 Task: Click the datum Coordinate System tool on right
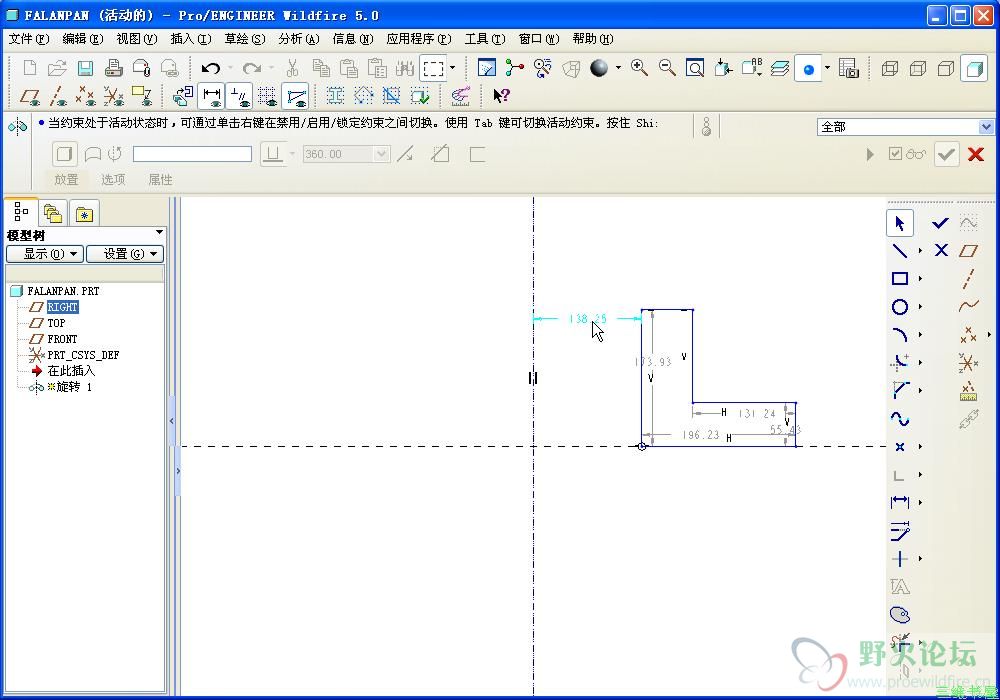click(x=968, y=363)
